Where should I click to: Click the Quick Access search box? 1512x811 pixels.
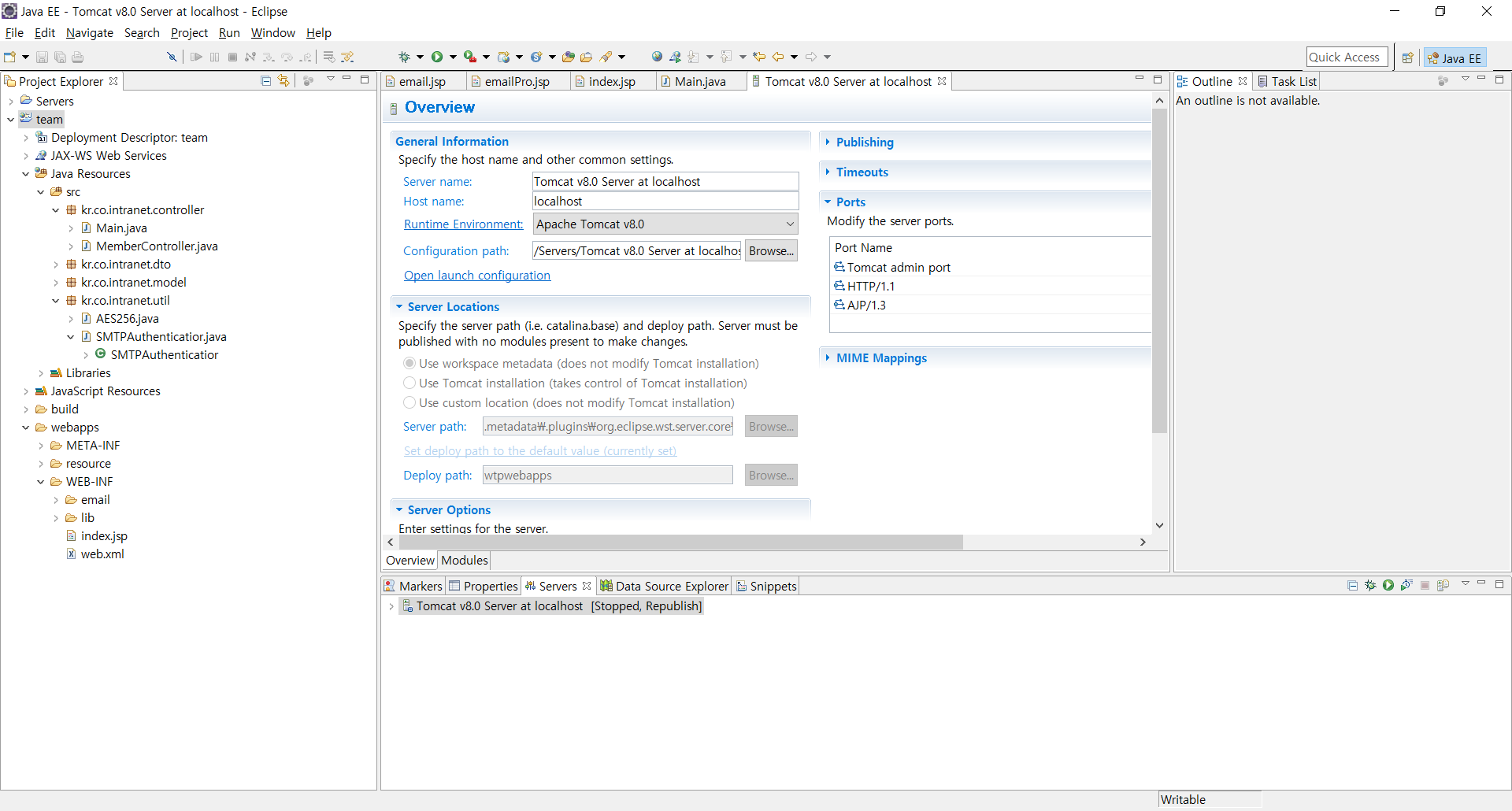[1347, 57]
